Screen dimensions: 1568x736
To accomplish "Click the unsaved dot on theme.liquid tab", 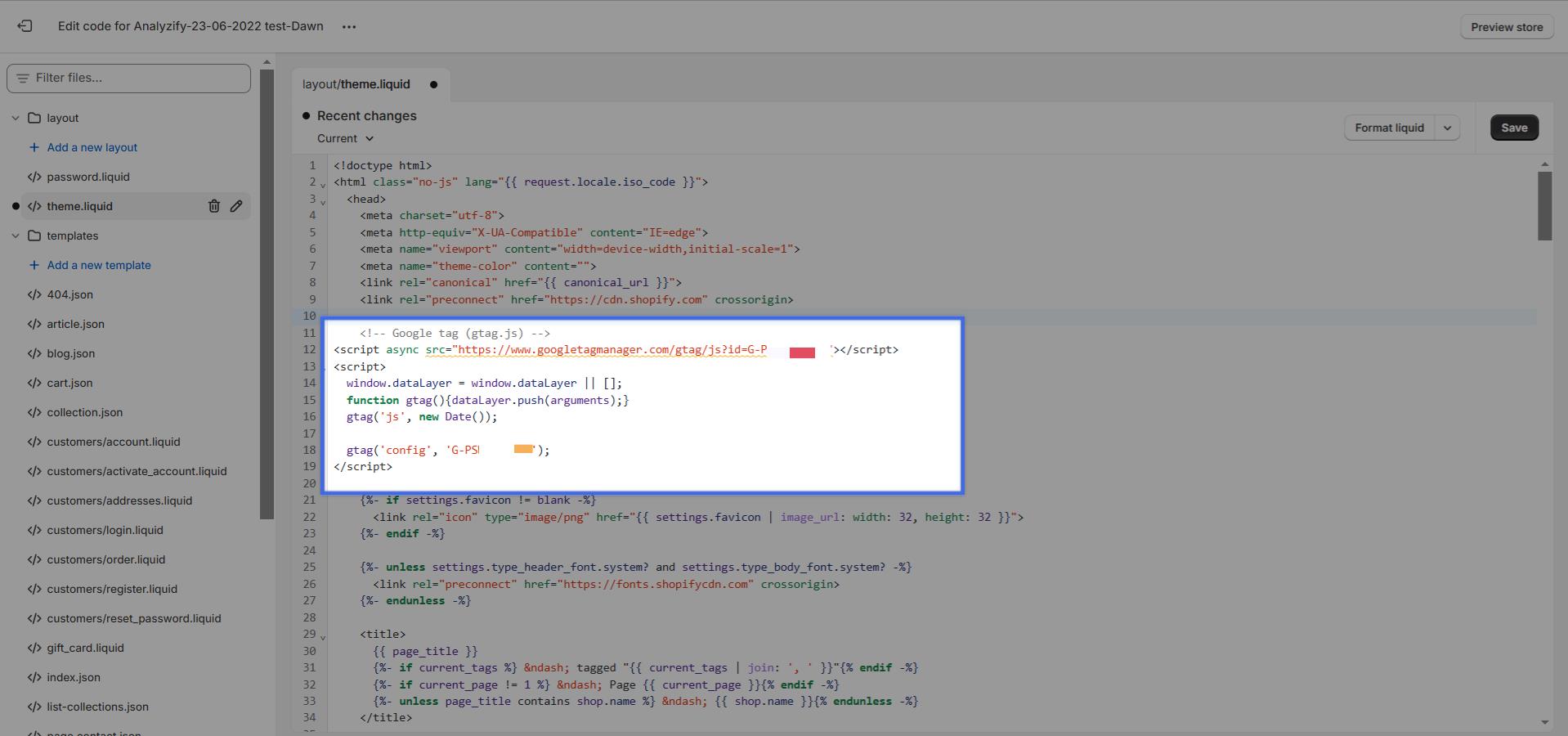I will 433,84.
